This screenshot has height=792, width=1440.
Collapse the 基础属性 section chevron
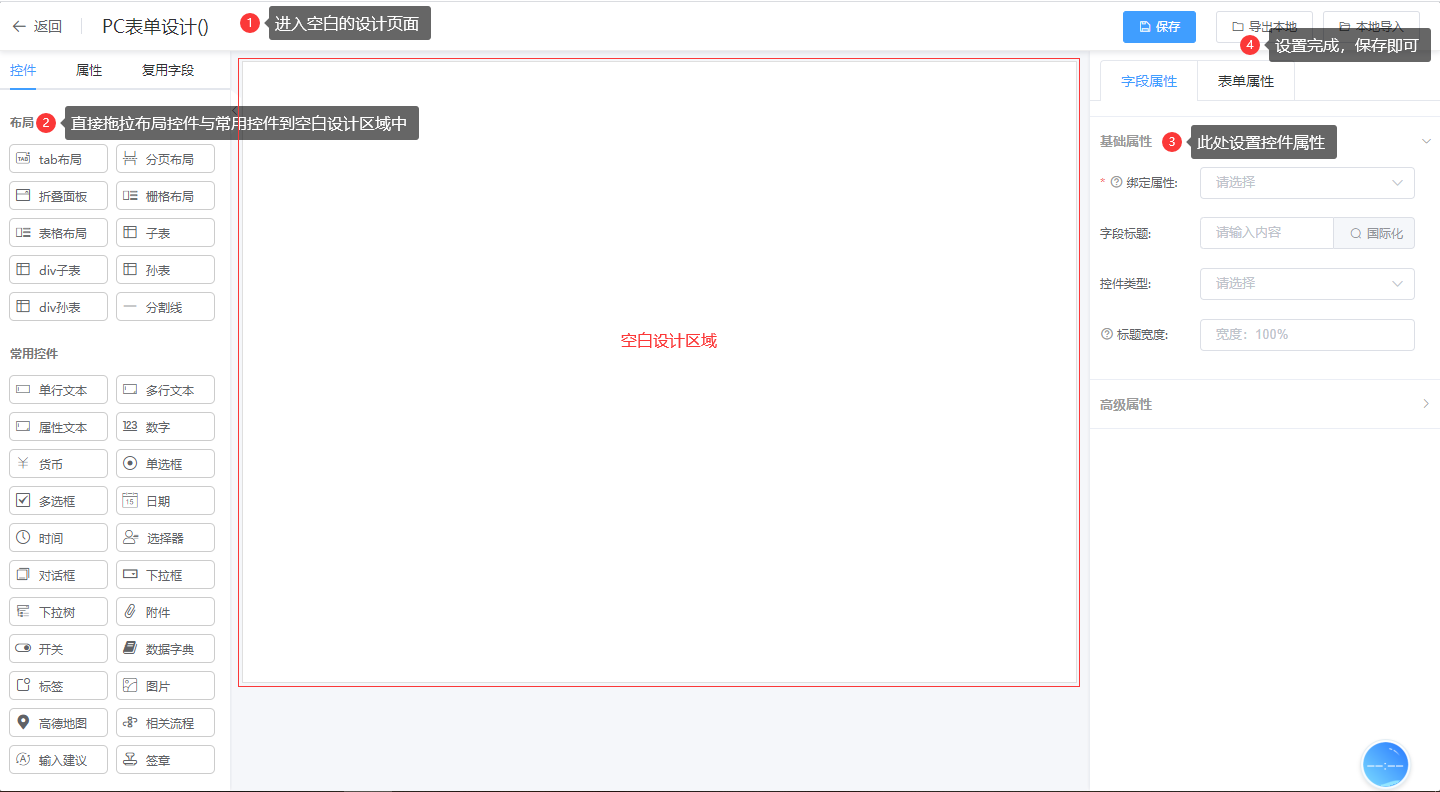pyautogui.click(x=1426, y=141)
